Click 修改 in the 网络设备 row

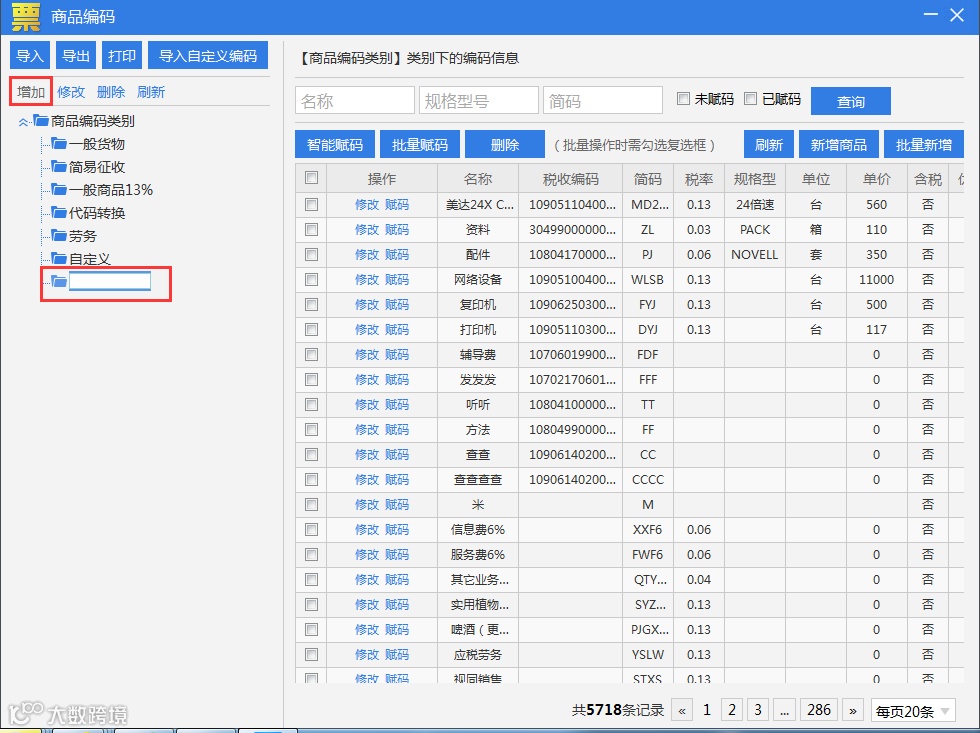(367, 279)
